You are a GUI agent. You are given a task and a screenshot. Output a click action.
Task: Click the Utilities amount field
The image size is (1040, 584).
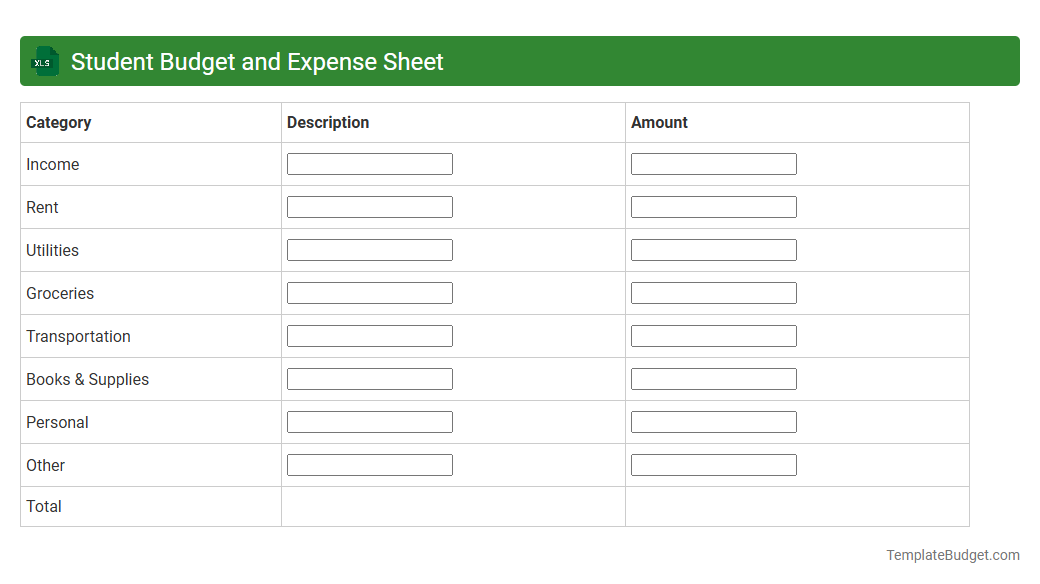(713, 249)
